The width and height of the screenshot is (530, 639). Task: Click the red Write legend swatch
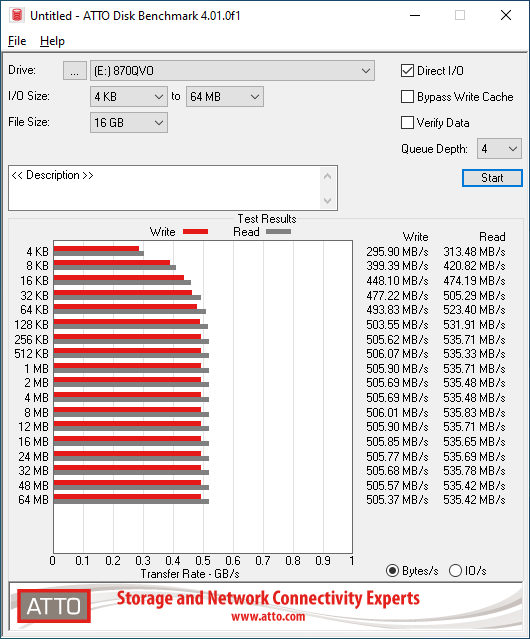tap(196, 231)
